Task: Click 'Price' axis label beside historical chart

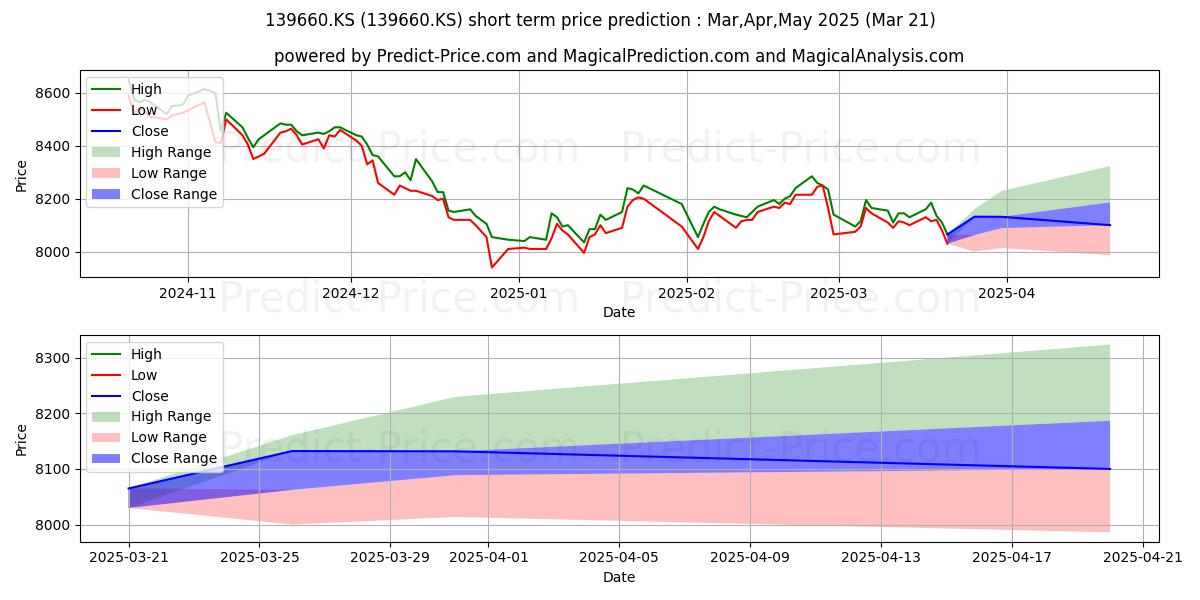Action: coord(22,174)
